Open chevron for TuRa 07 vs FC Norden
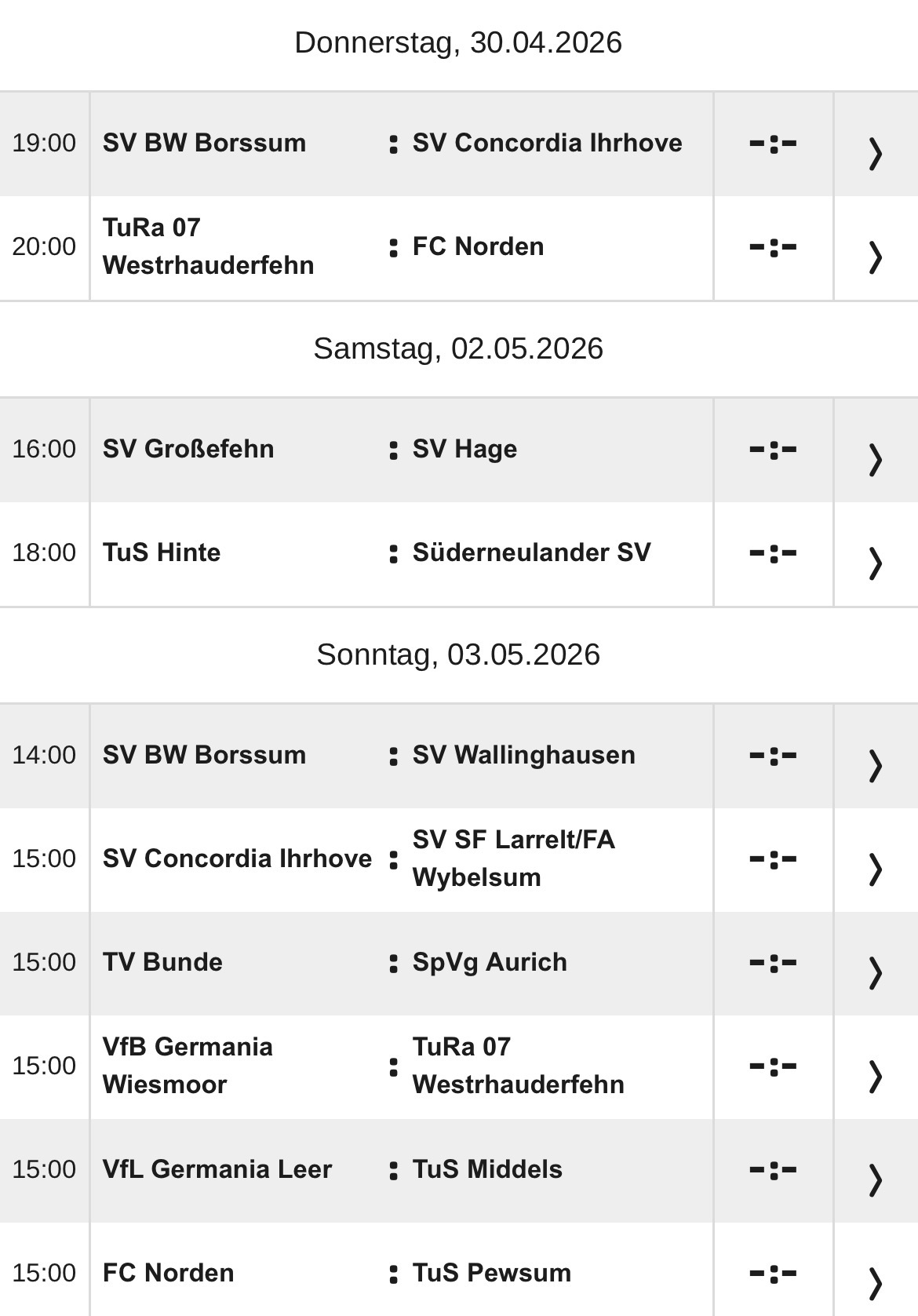 click(875, 256)
